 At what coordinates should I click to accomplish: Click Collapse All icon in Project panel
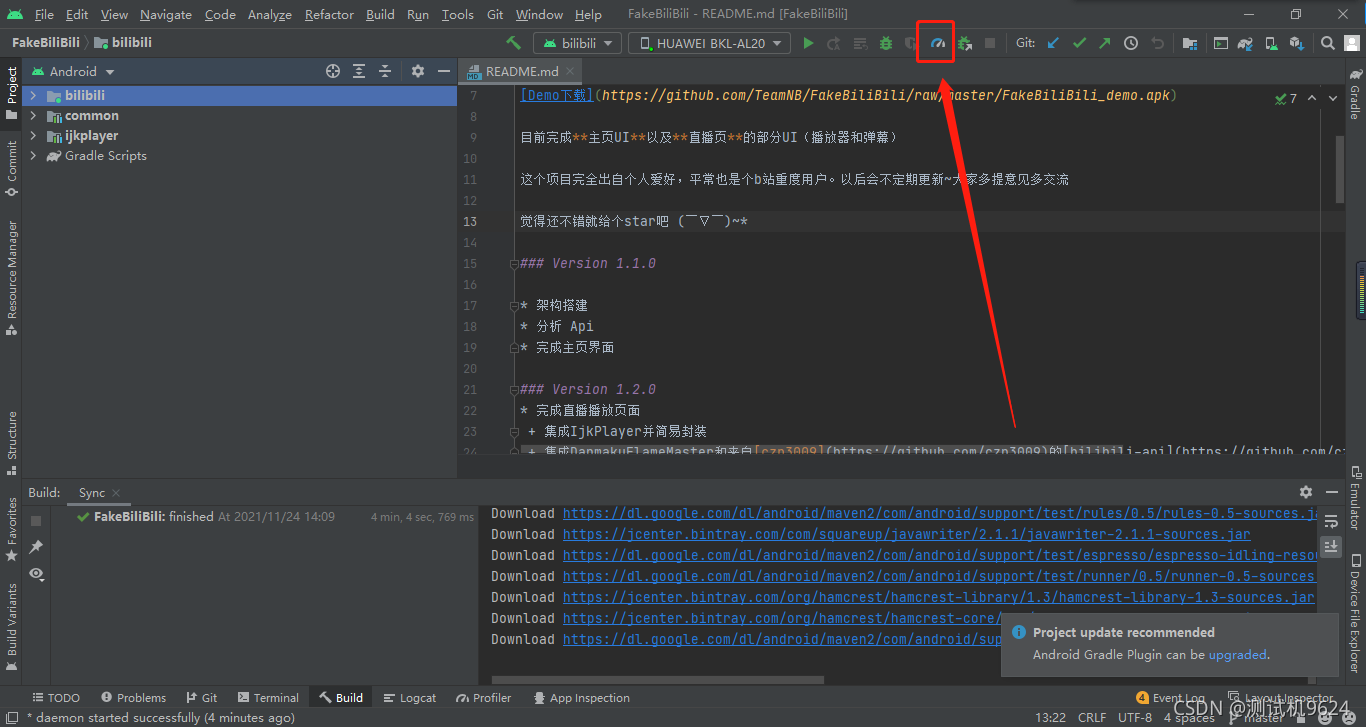tap(385, 71)
